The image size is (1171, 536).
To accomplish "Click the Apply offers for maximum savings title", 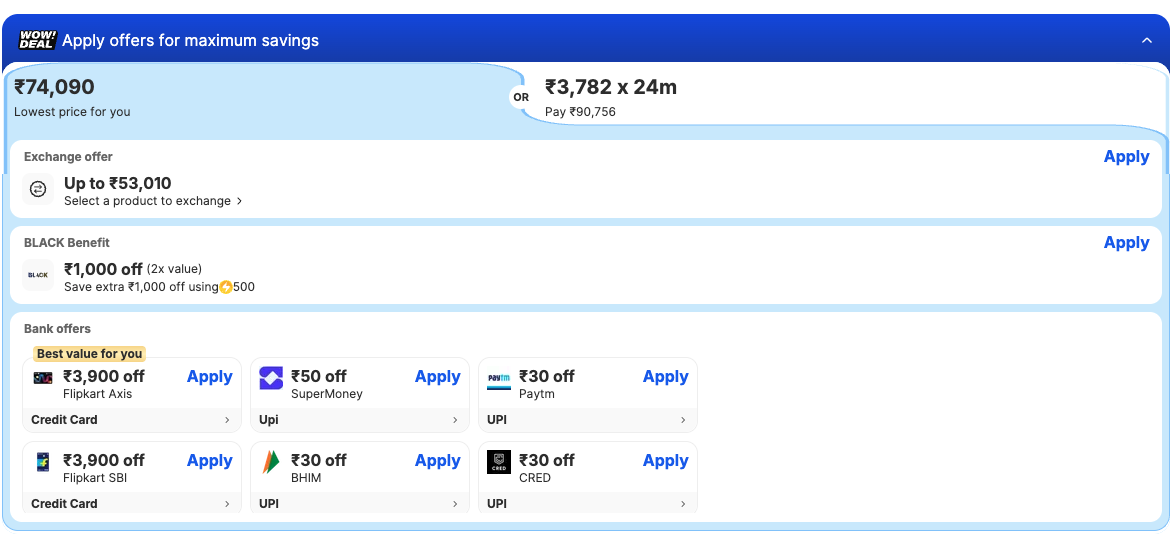I will (190, 40).
